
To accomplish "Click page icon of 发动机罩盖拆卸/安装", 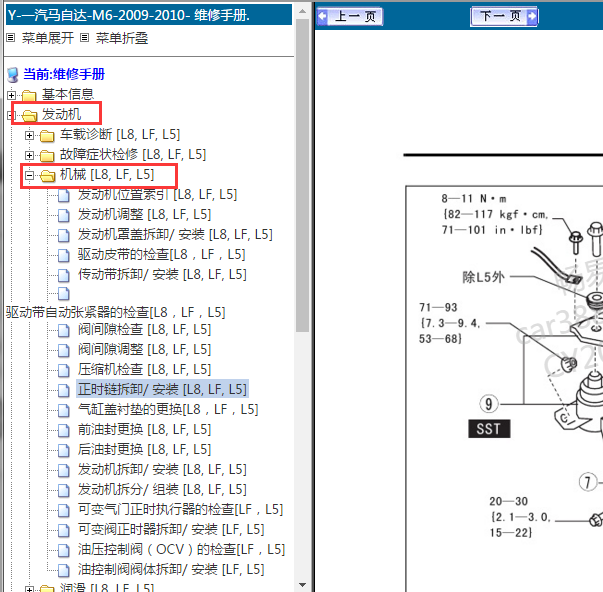I will pos(64,235).
